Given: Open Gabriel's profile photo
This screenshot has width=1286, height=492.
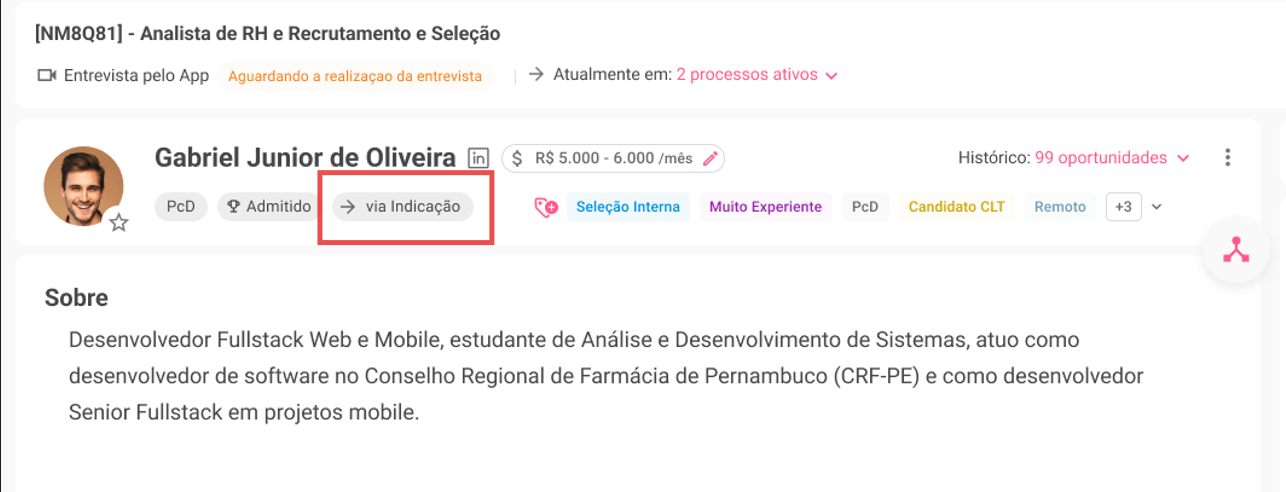Looking at the screenshot, I should tap(83, 186).
